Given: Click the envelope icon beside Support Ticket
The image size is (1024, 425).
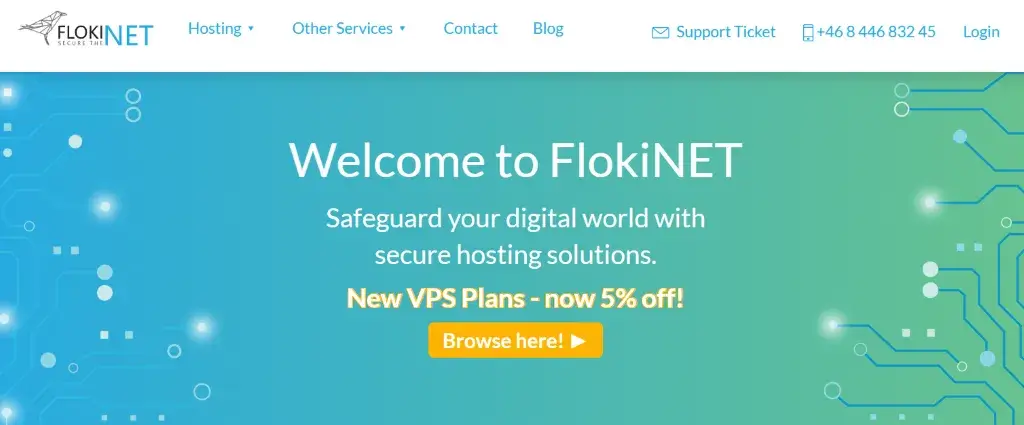Looking at the screenshot, I should click(x=660, y=33).
